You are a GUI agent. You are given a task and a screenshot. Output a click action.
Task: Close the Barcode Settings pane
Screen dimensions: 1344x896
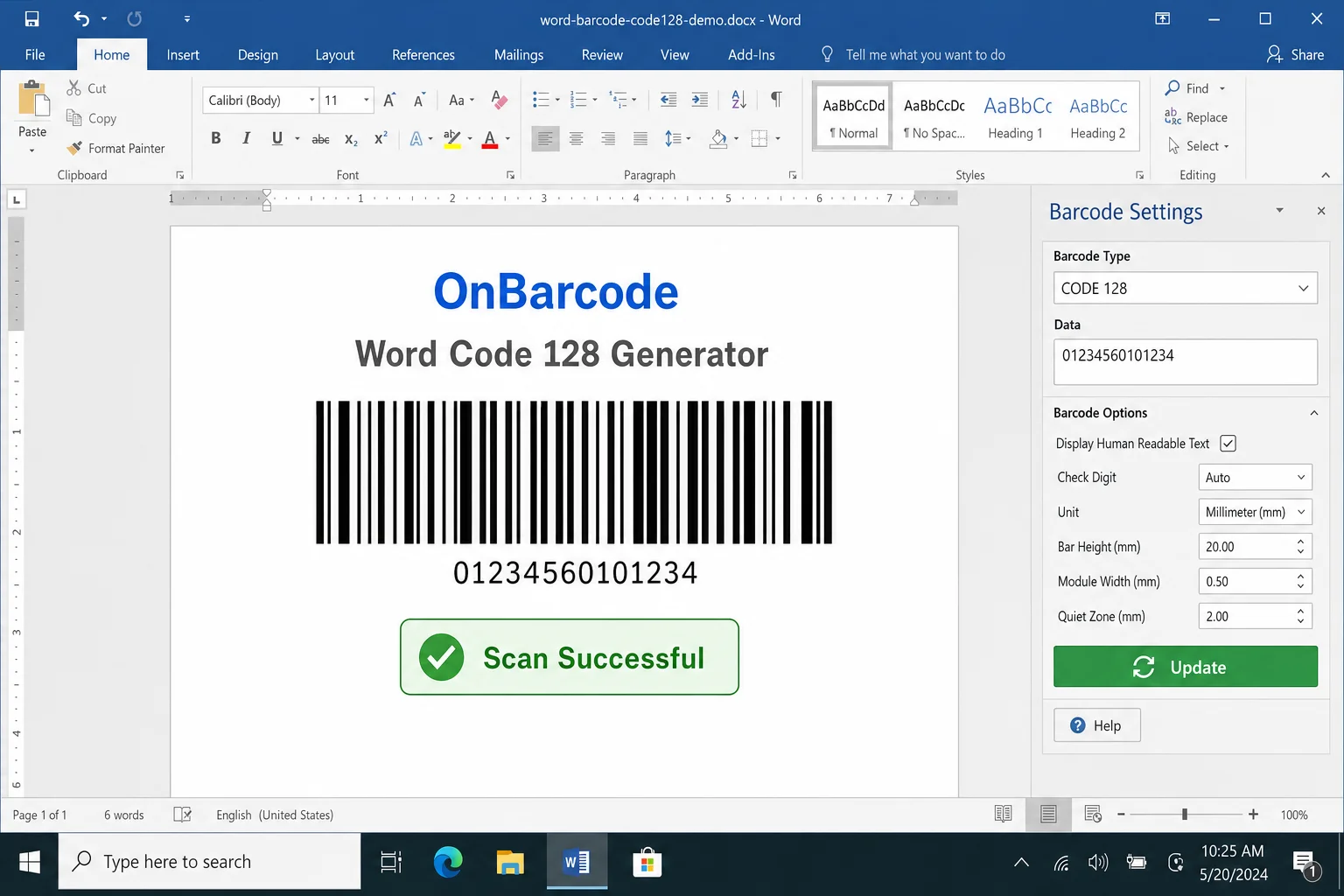[x=1321, y=211]
